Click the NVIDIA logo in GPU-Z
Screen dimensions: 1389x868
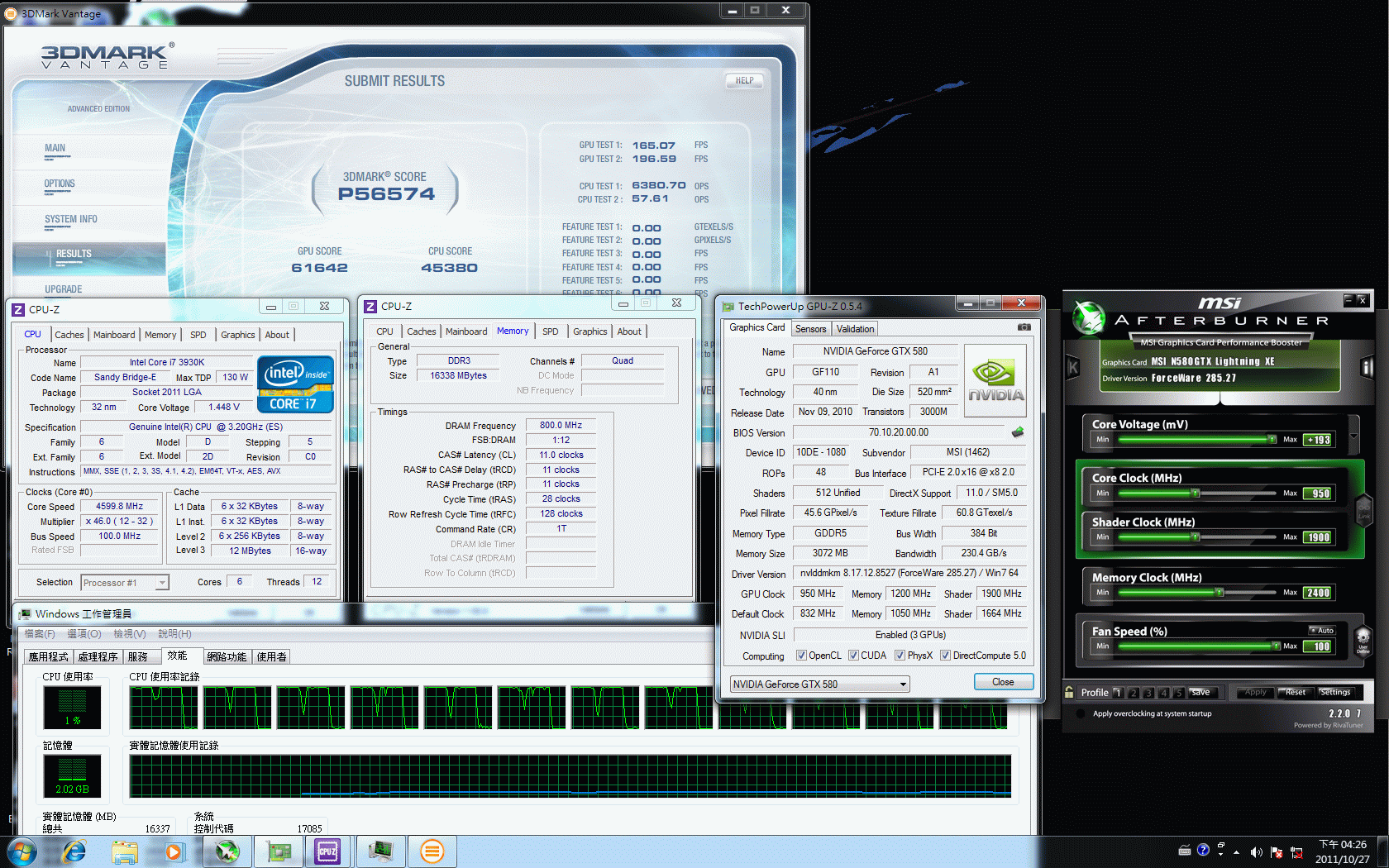click(x=995, y=380)
